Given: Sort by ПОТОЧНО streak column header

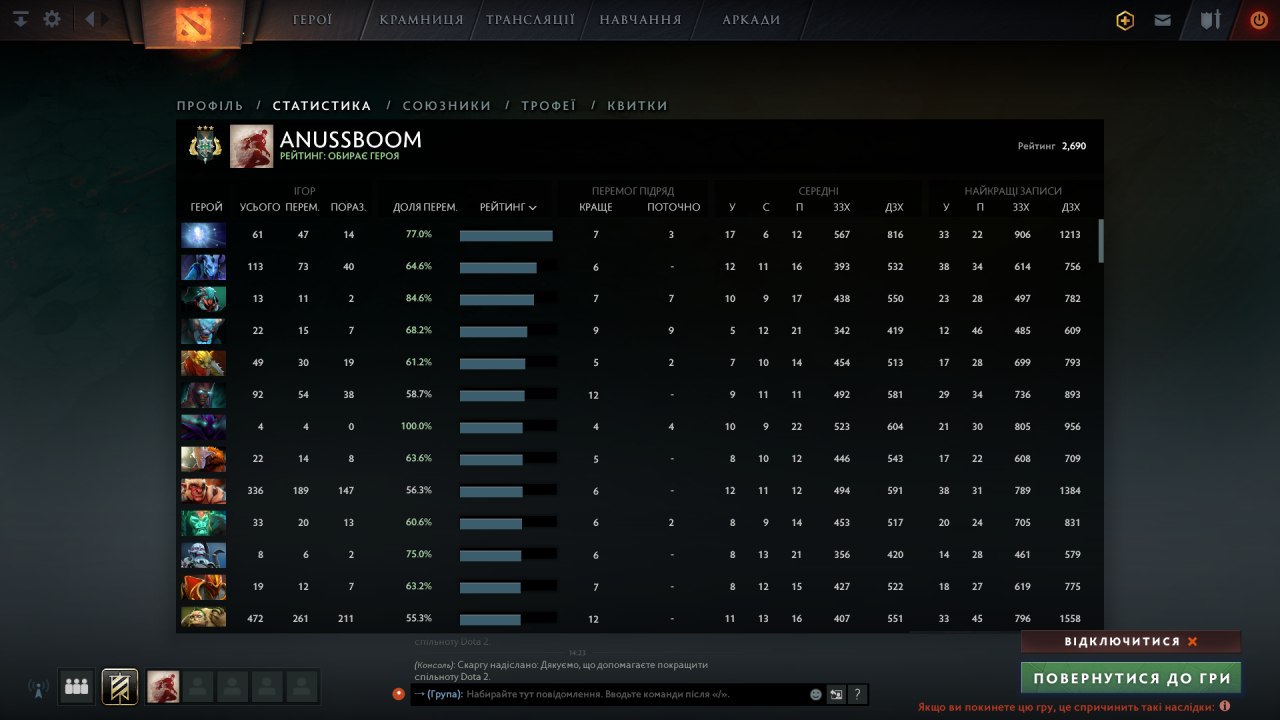Looking at the screenshot, I should pos(674,207).
